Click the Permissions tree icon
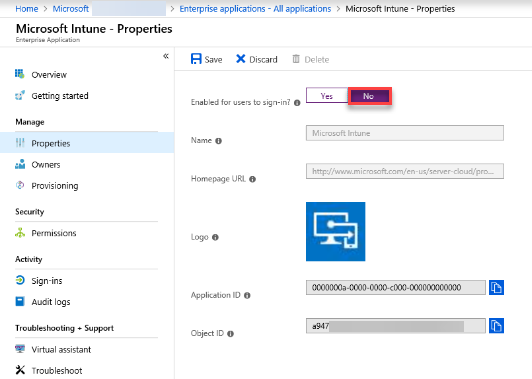This screenshot has height=379, width=532. 20,233
